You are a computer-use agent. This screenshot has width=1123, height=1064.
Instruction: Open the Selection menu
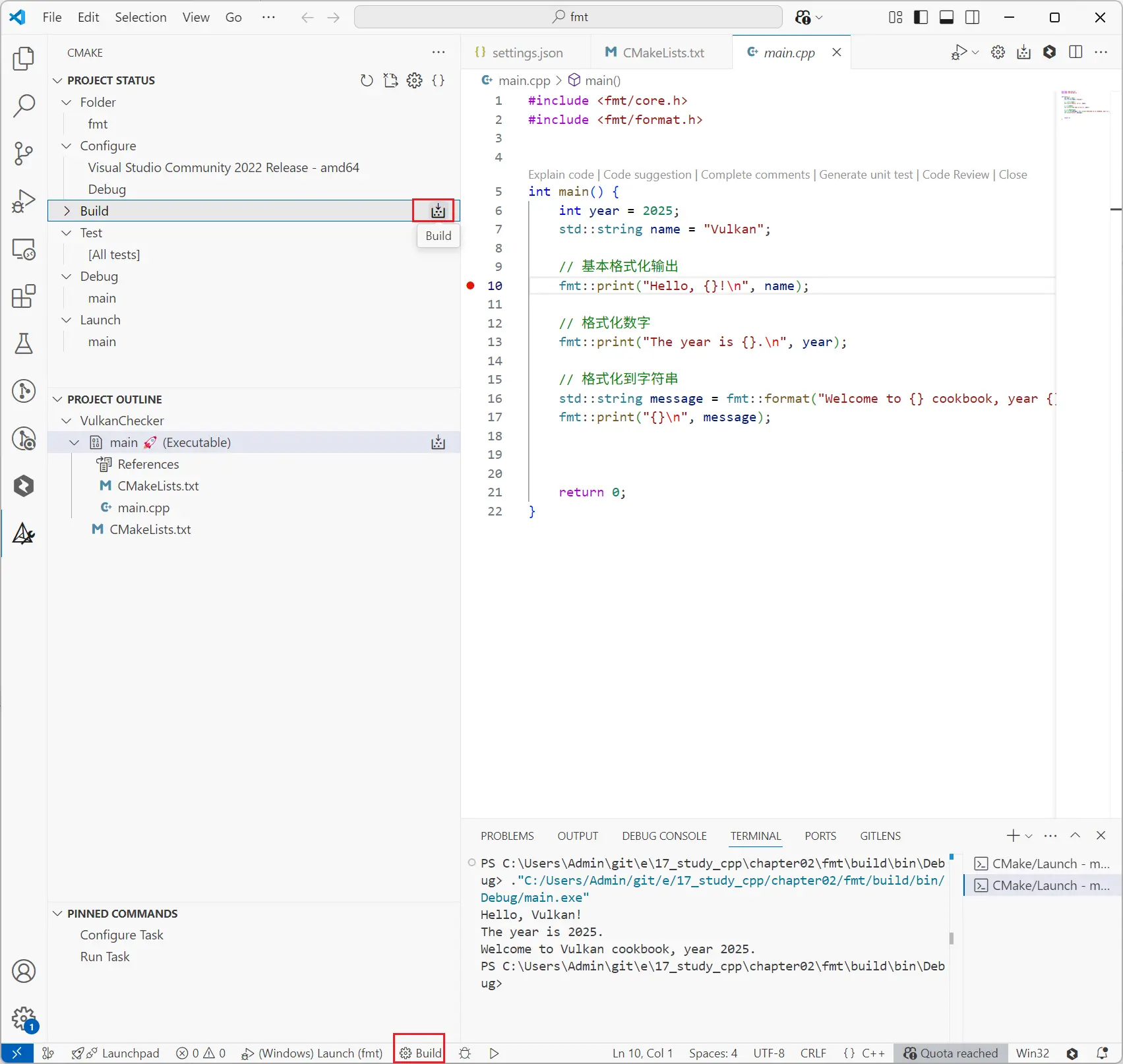click(140, 17)
